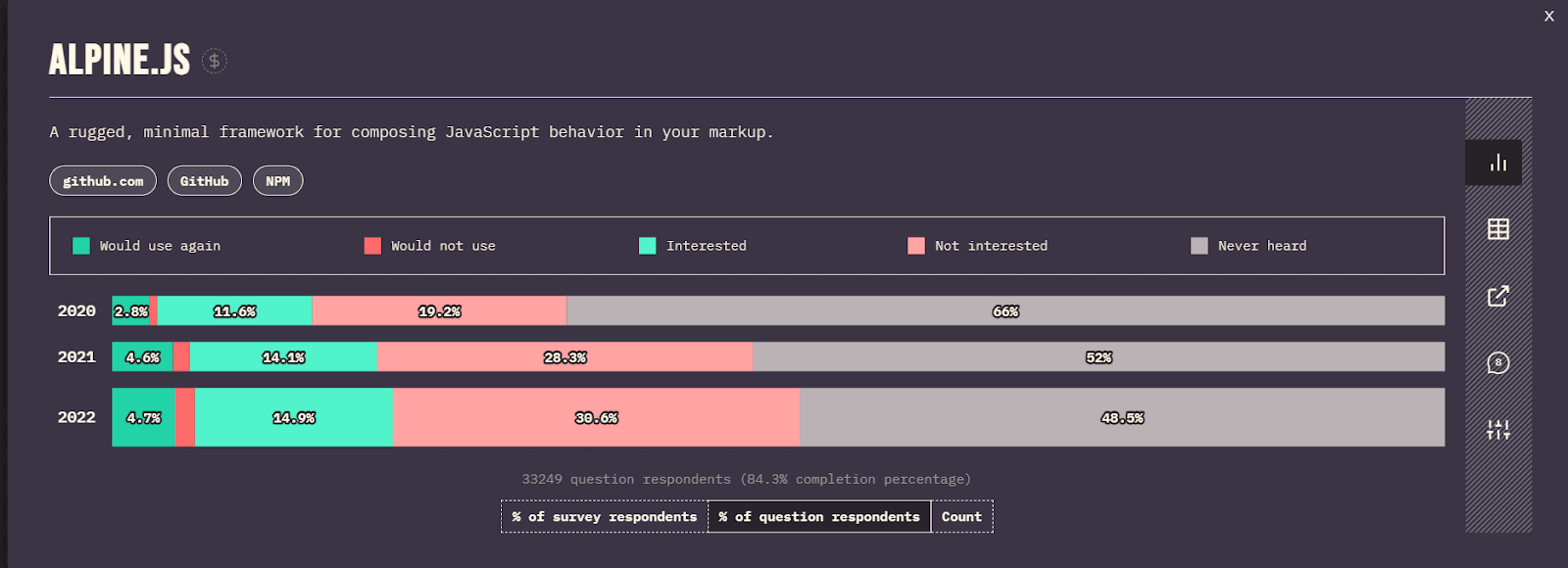This screenshot has width=1568, height=568.
Task: Open the bar chart view icon
Action: (x=1497, y=163)
